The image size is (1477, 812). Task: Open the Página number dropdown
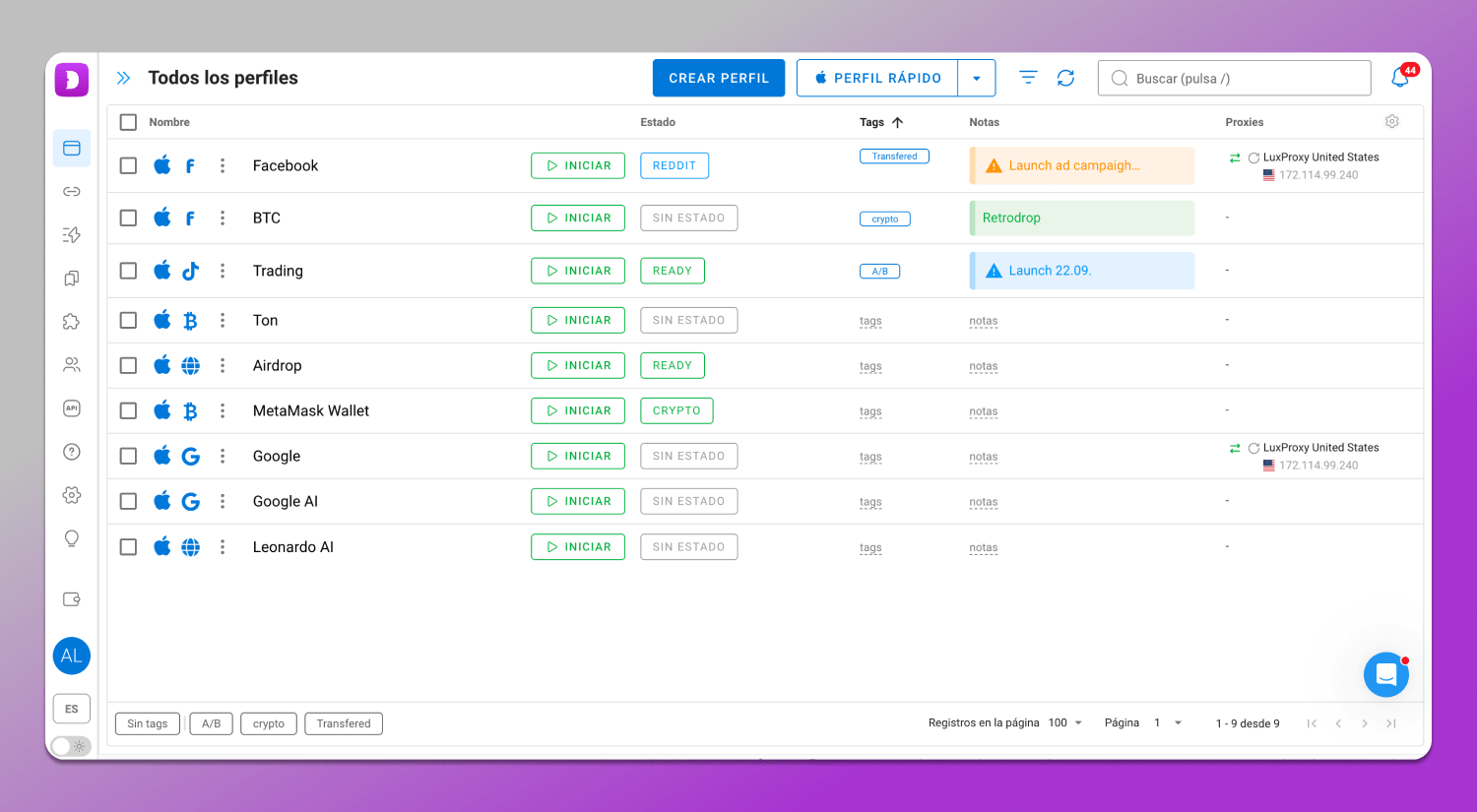click(1168, 722)
